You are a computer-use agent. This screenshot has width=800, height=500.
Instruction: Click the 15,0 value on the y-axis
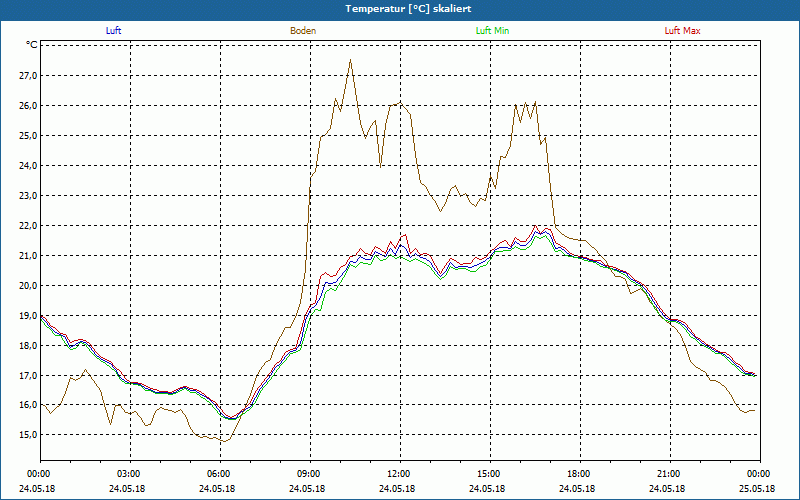(x=27, y=435)
